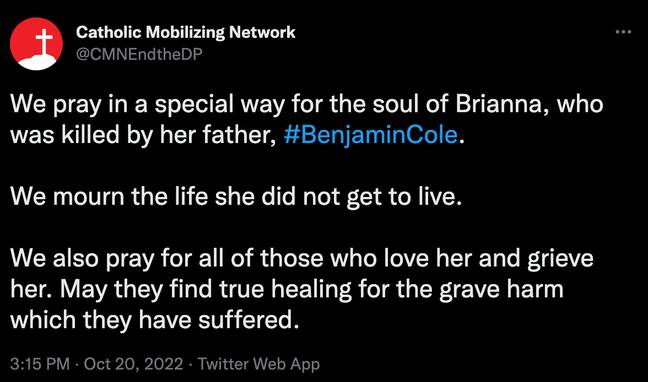
Task: Click the white hill shape in the avatar
Action: pyautogui.click(x=38, y=62)
